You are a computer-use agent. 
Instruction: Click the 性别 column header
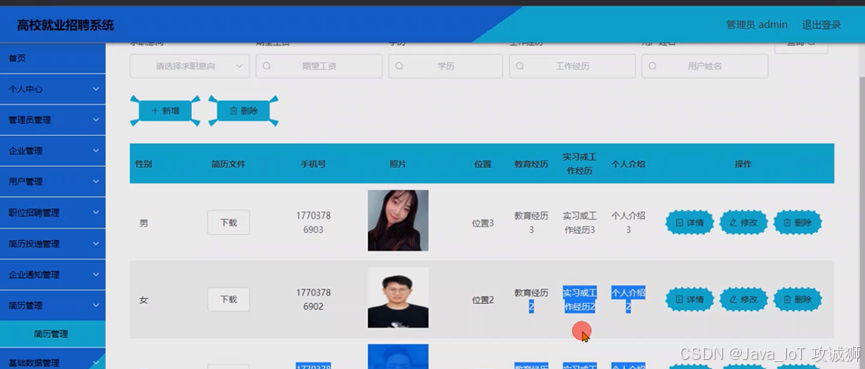point(143,164)
